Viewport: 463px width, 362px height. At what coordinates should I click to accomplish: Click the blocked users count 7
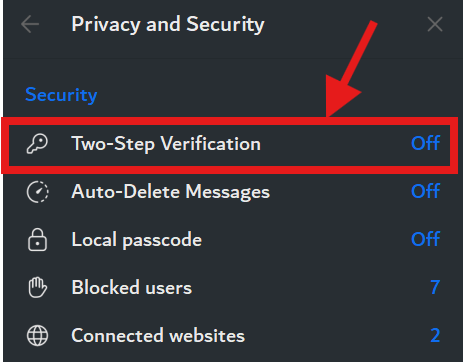(x=435, y=287)
